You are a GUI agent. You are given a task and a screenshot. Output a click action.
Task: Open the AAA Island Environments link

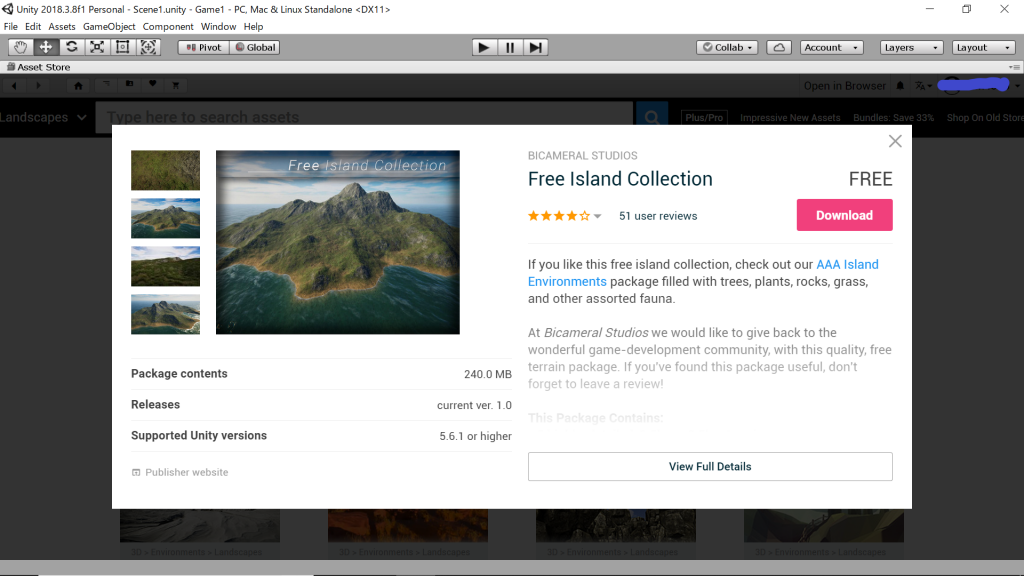tap(703, 273)
